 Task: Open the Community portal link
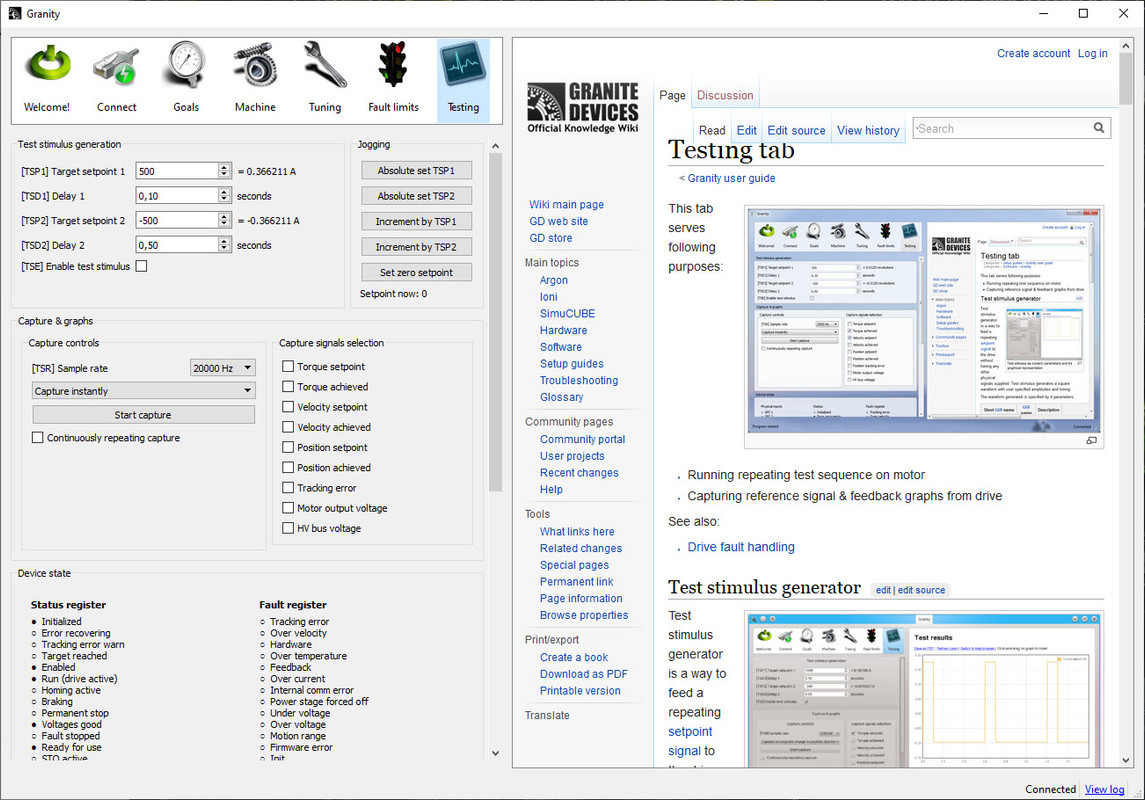click(x=582, y=439)
